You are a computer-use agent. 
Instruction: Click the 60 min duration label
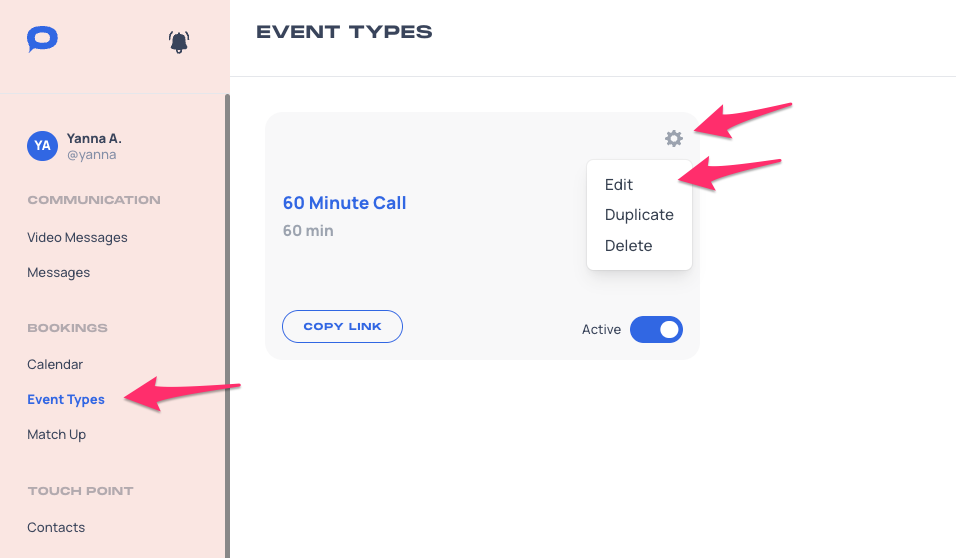tap(308, 231)
